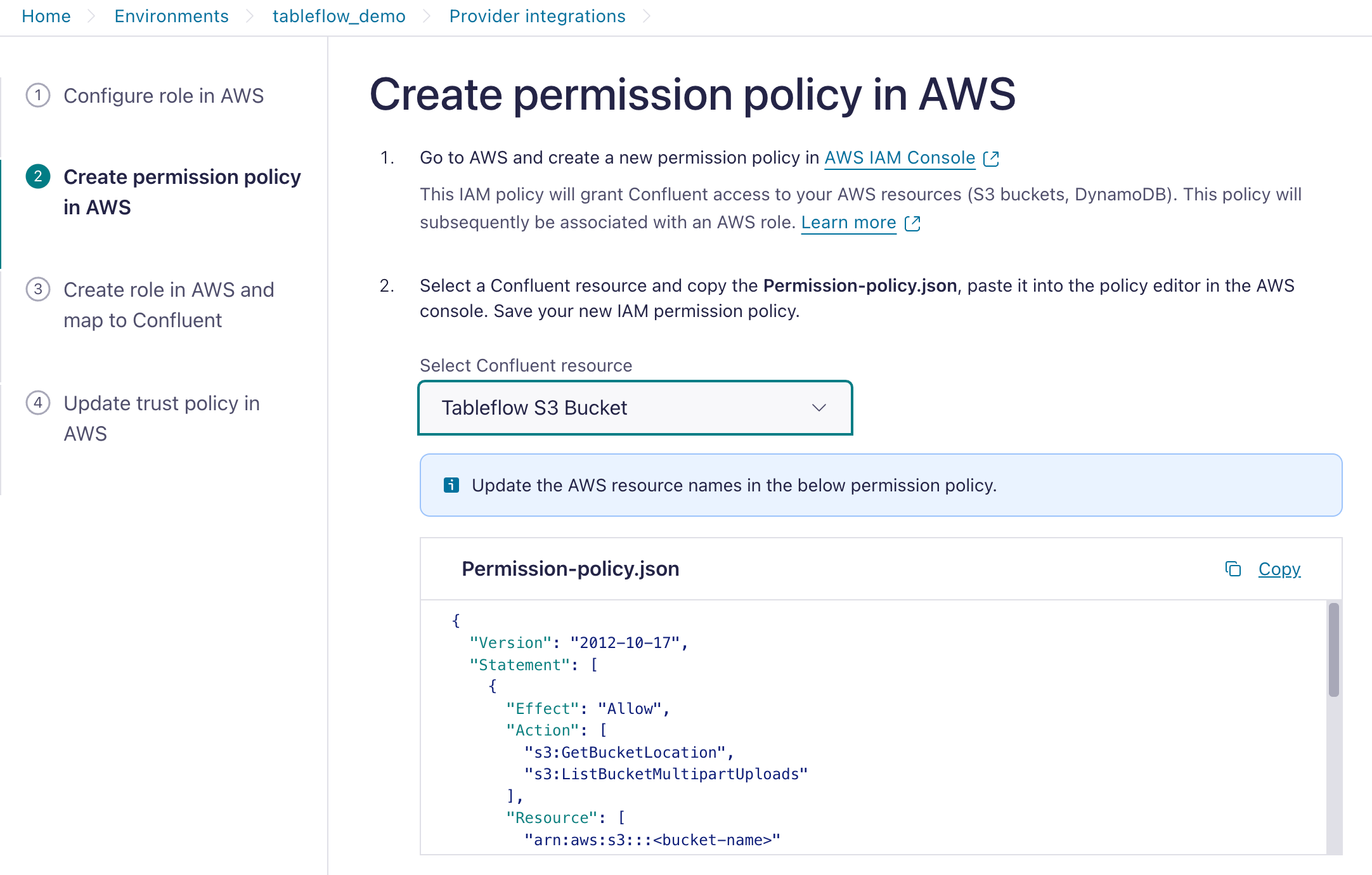
Task: Click the copy icon beside Permission-policy.json
Action: point(1233,569)
